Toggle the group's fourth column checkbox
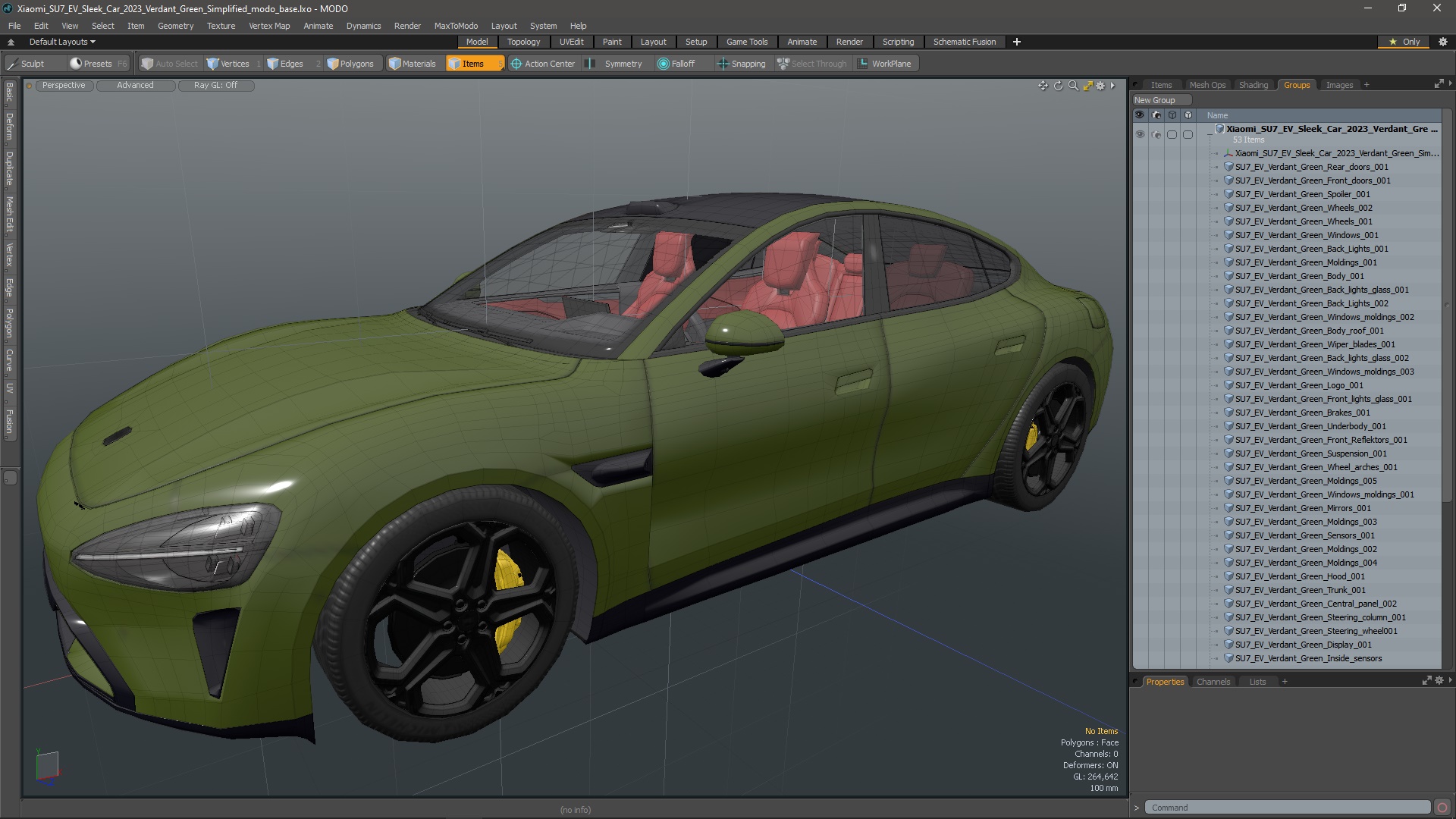This screenshot has width=1456, height=819. pyautogui.click(x=1188, y=134)
